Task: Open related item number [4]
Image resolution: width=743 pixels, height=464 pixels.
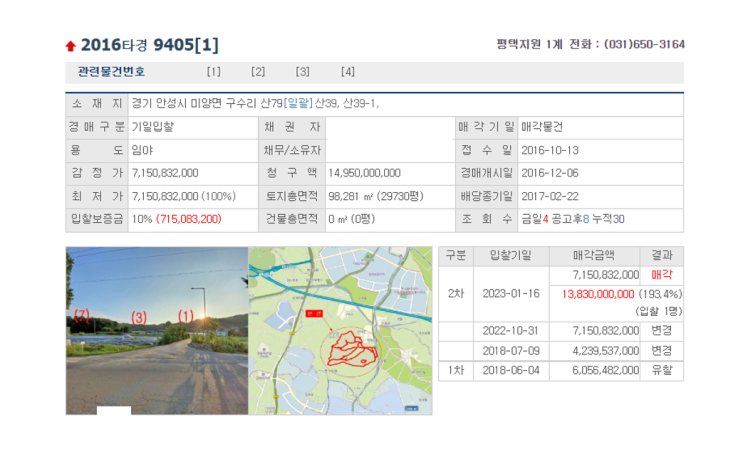Action: coord(348,72)
